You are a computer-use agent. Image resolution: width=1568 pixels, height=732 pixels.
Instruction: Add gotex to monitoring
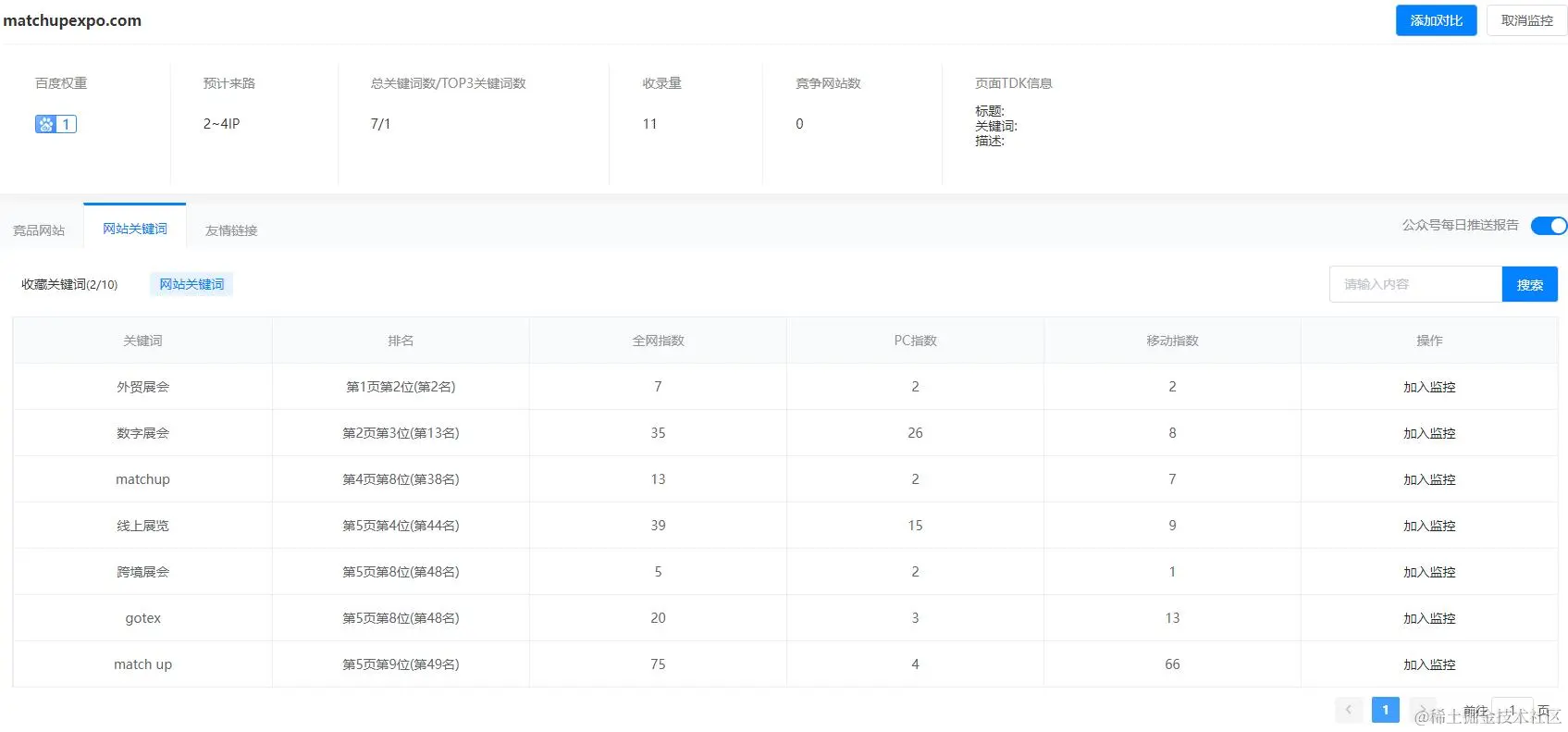1429,618
